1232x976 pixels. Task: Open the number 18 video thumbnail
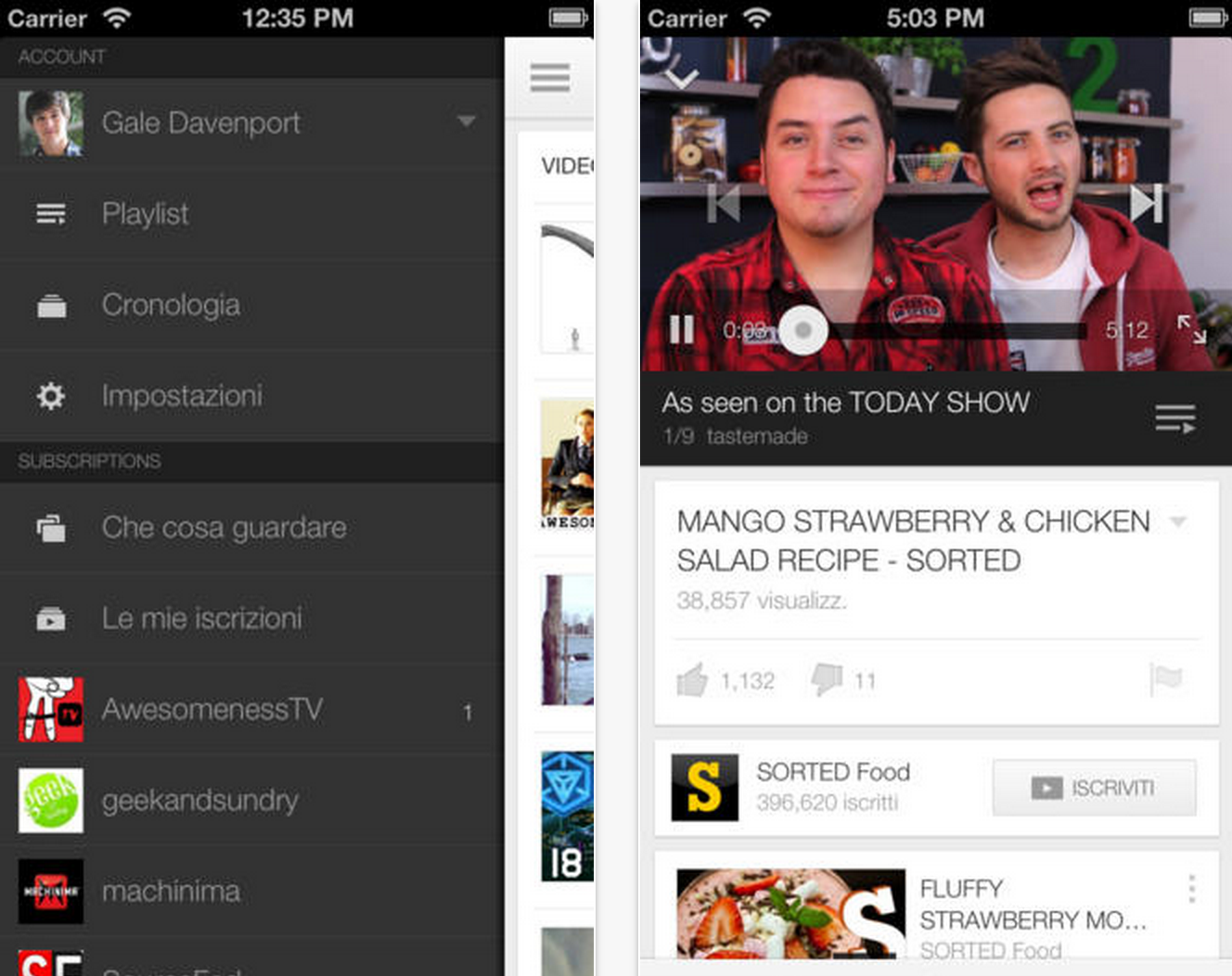[568, 816]
